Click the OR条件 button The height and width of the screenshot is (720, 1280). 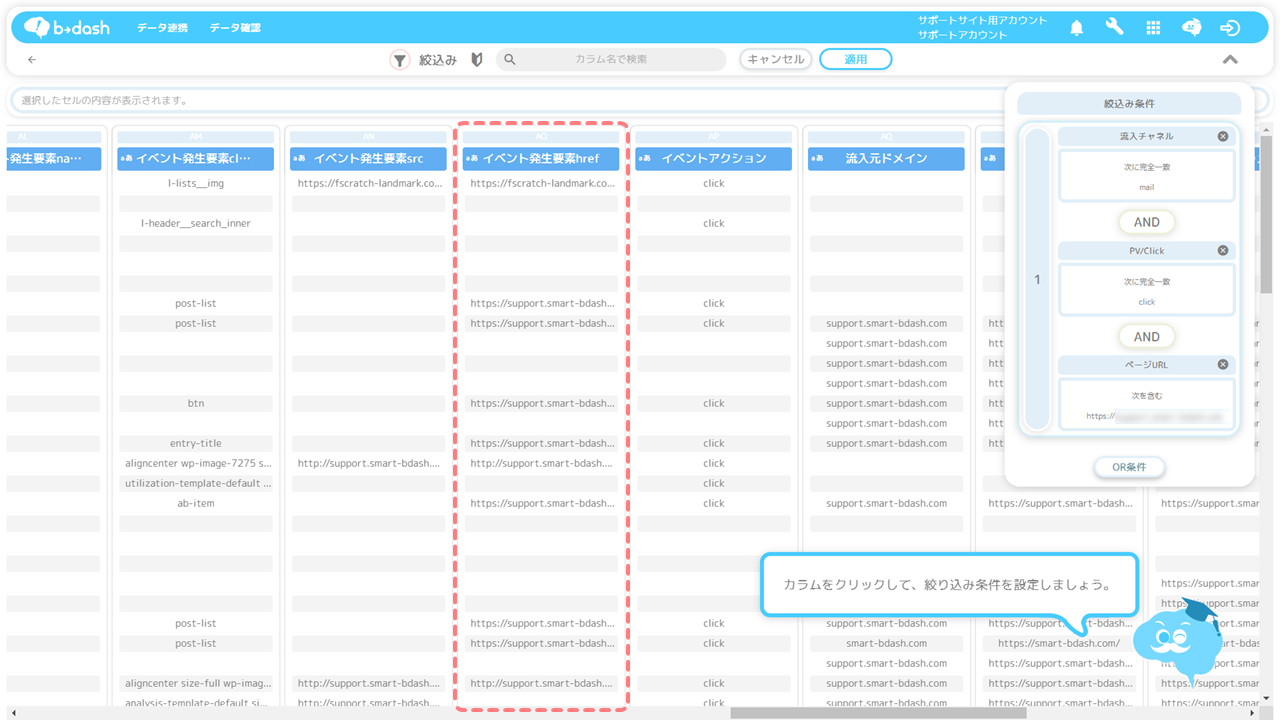pyautogui.click(x=1129, y=467)
